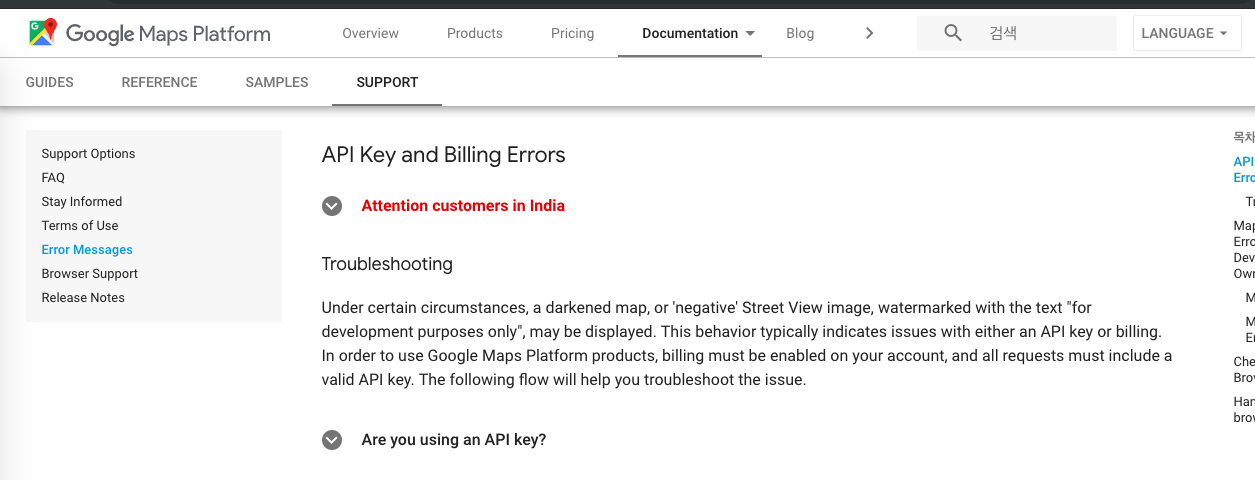Viewport: 1255px width, 480px height.
Task: Switch to the SAMPLES tab
Action: coord(277,82)
